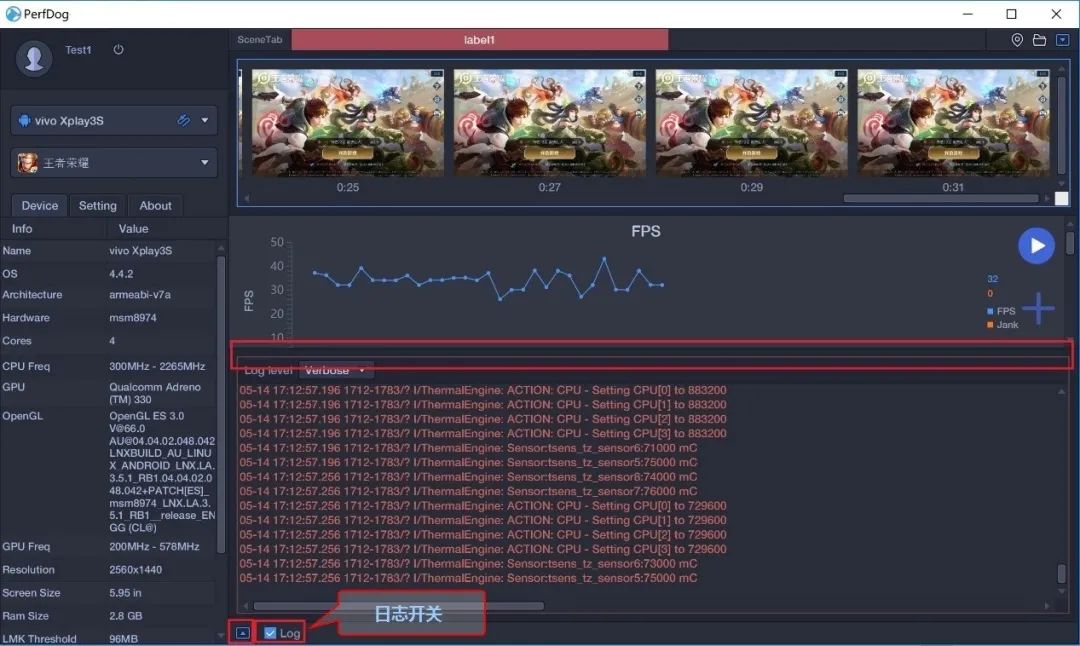Select the screenshot thumbnail at 0:27
The height and width of the screenshot is (646, 1080).
tap(550, 123)
